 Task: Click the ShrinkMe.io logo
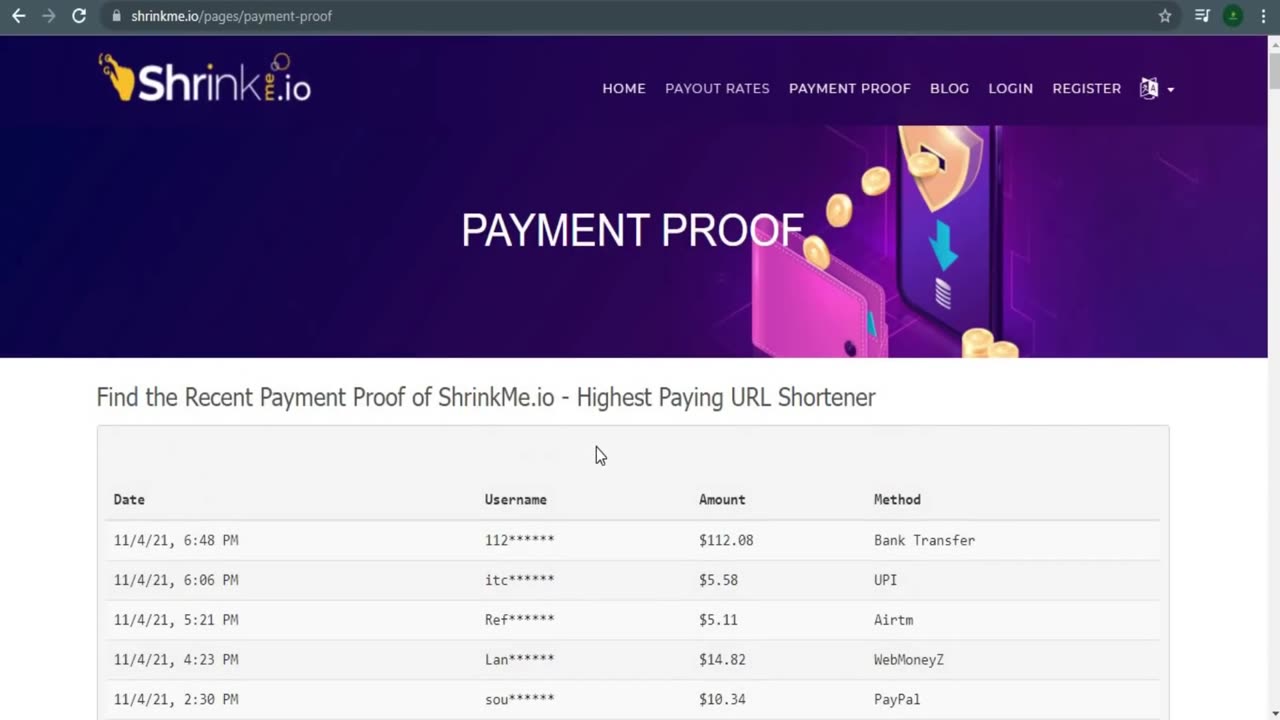pos(204,78)
